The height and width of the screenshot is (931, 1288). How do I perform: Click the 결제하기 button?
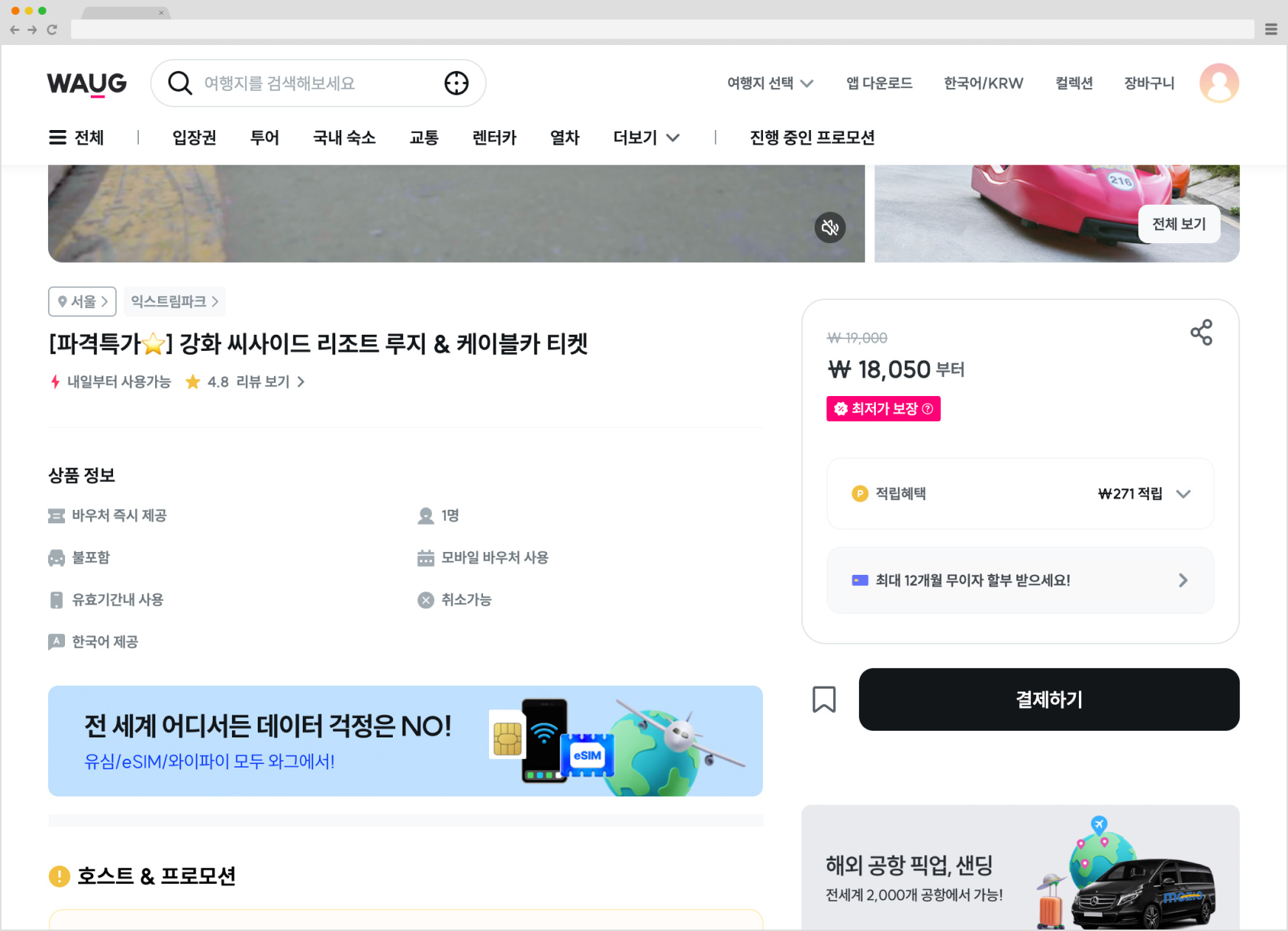(x=1049, y=699)
